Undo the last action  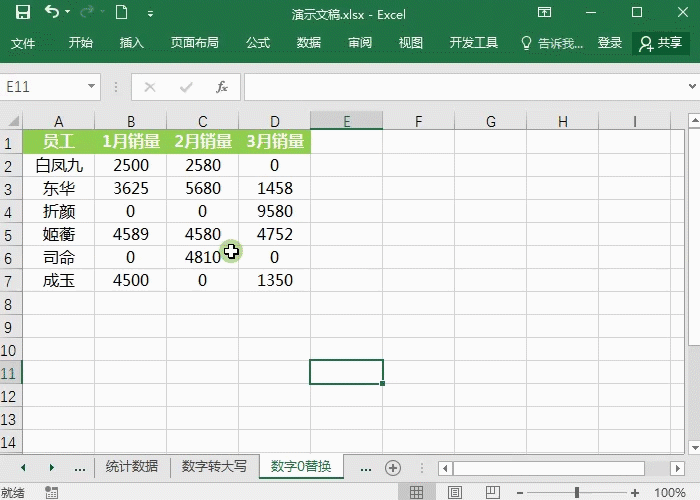[52, 12]
